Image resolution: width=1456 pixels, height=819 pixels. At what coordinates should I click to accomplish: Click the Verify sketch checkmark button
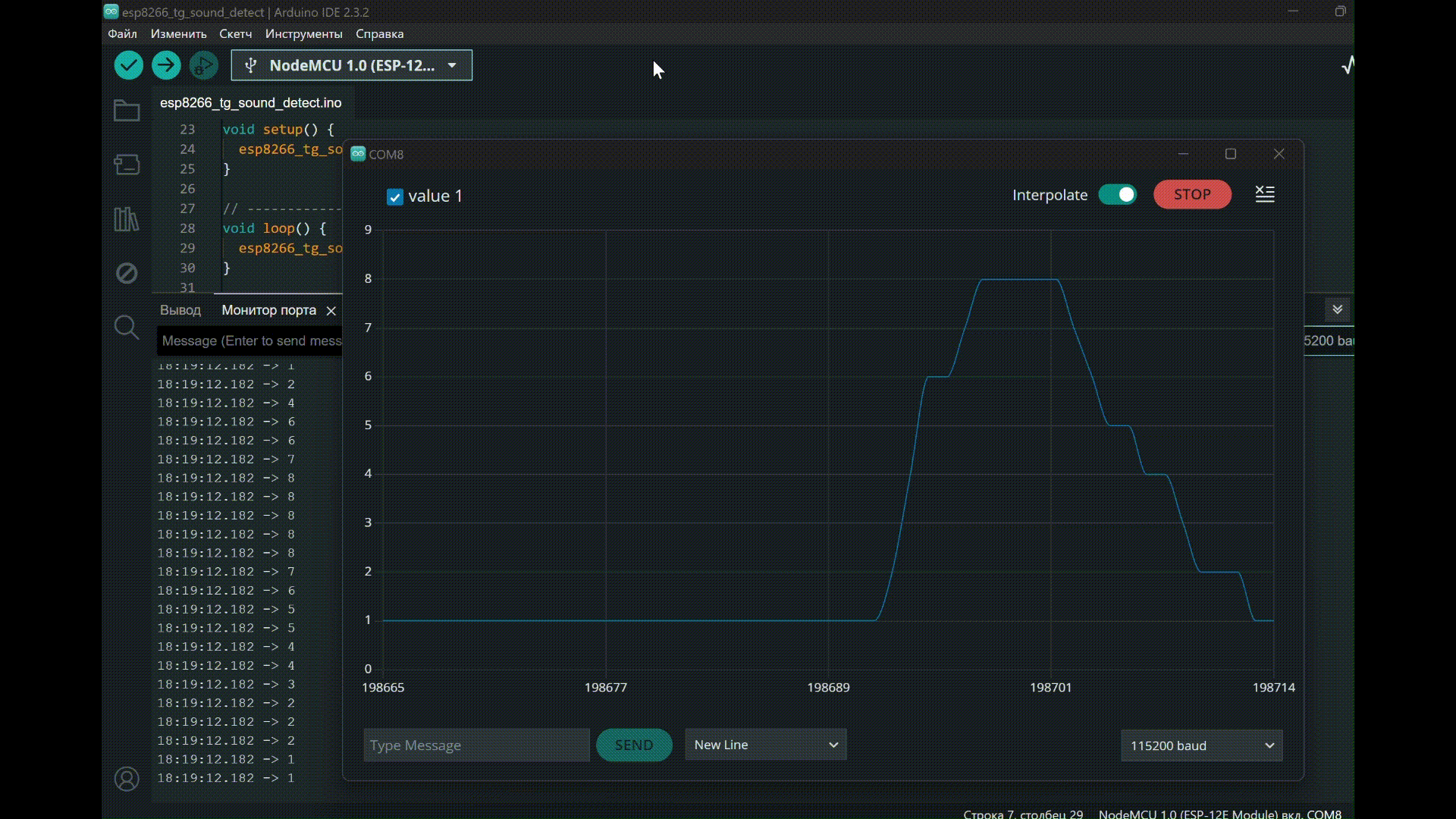[128, 65]
